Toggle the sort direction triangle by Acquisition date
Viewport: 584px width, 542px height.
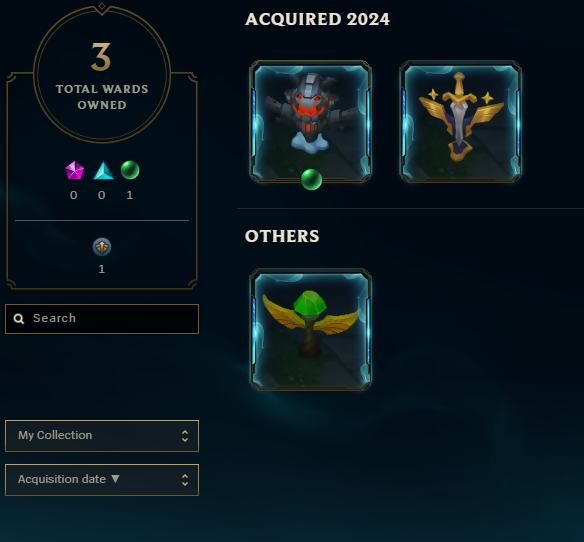[115, 479]
